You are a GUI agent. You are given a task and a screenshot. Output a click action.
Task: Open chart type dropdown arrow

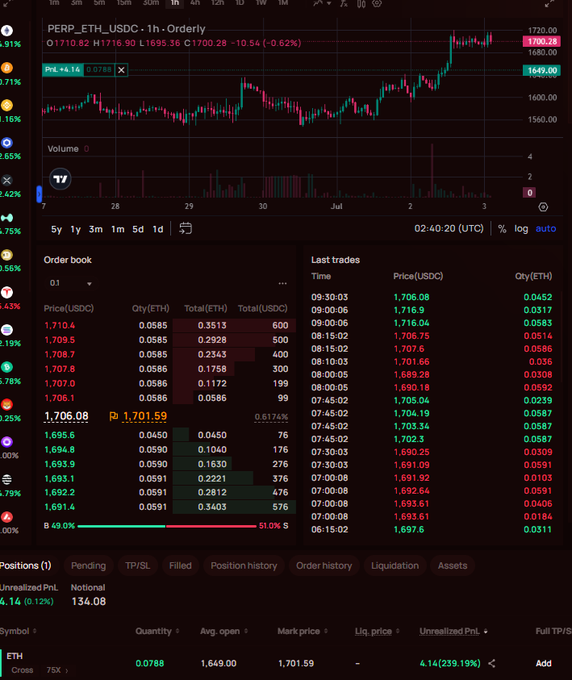[x=329, y=3]
